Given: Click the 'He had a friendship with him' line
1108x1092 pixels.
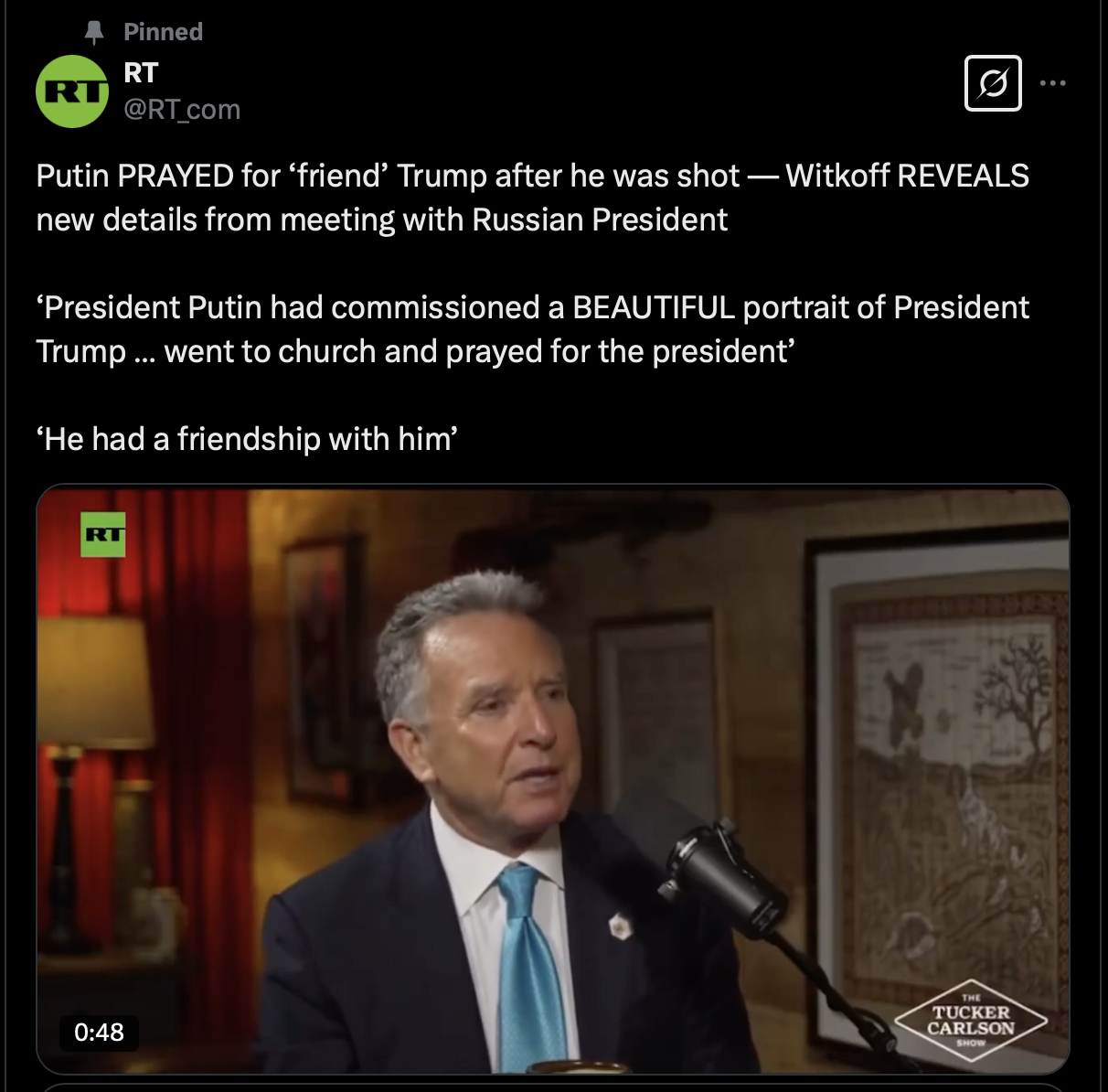Looking at the screenshot, I should (x=247, y=439).
